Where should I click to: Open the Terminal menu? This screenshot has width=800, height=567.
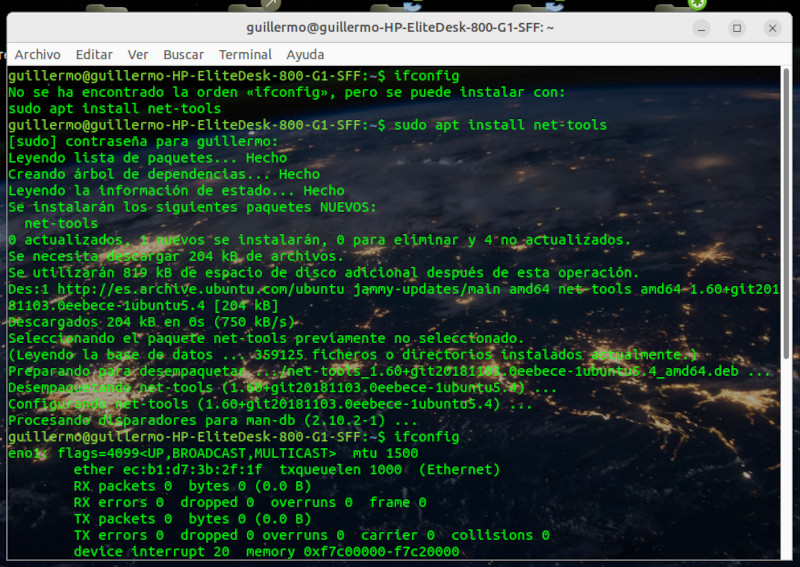245,54
